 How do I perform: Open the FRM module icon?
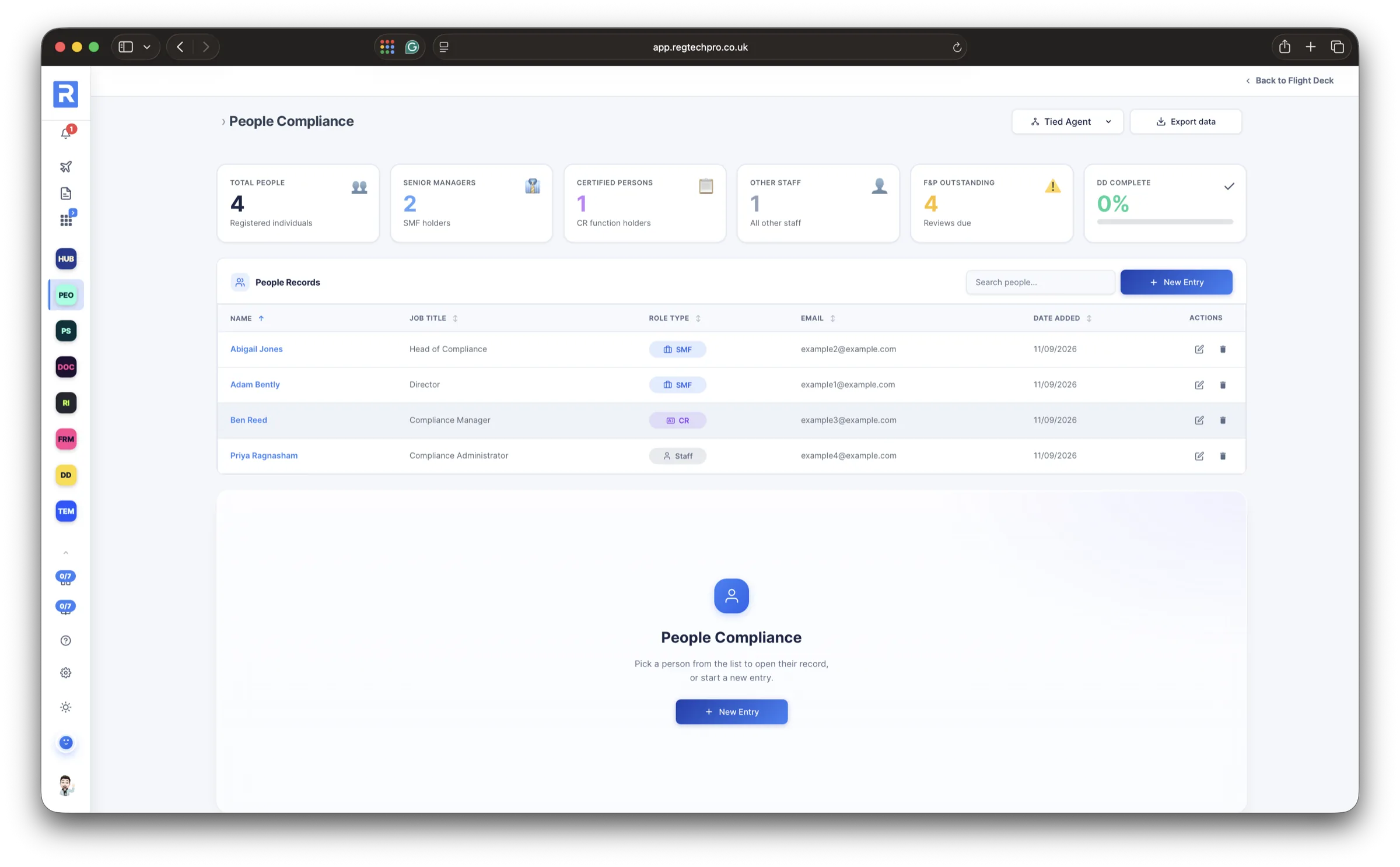[x=66, y=439]
